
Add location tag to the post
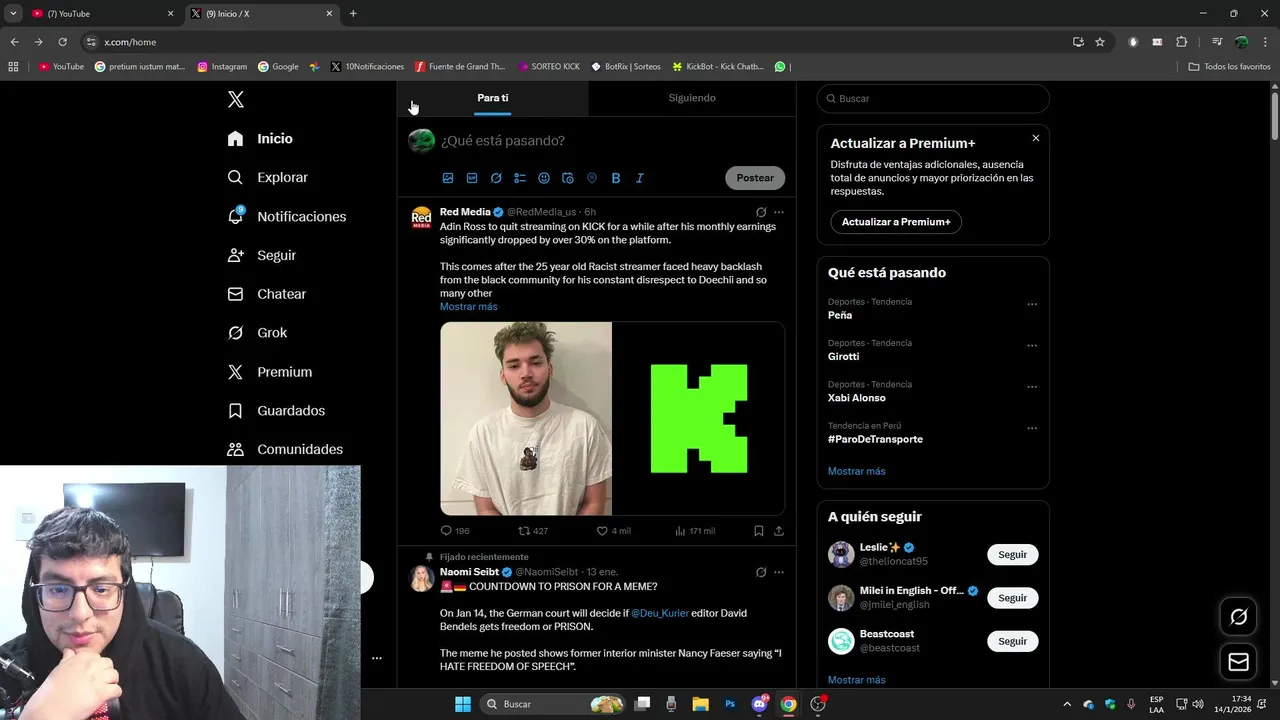point(592,178)
